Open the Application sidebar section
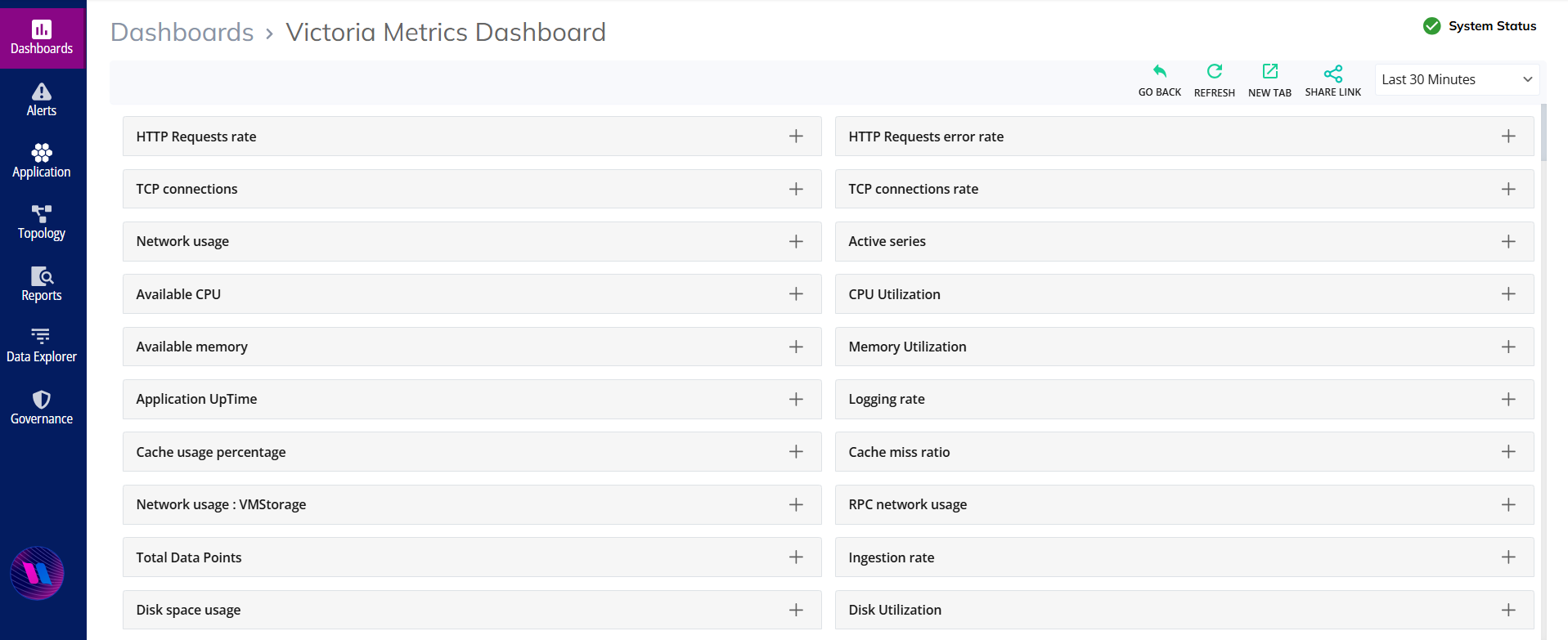This screenshot has width=1568, height=640. click(x=42, y=161)
